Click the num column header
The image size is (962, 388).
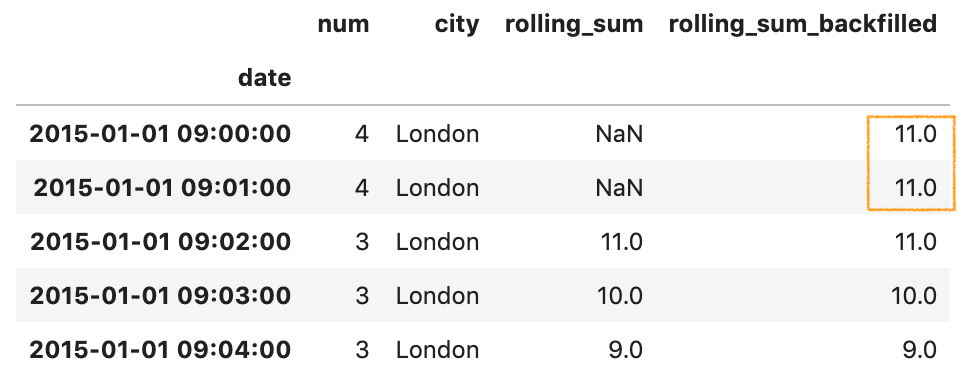point(343,25)
